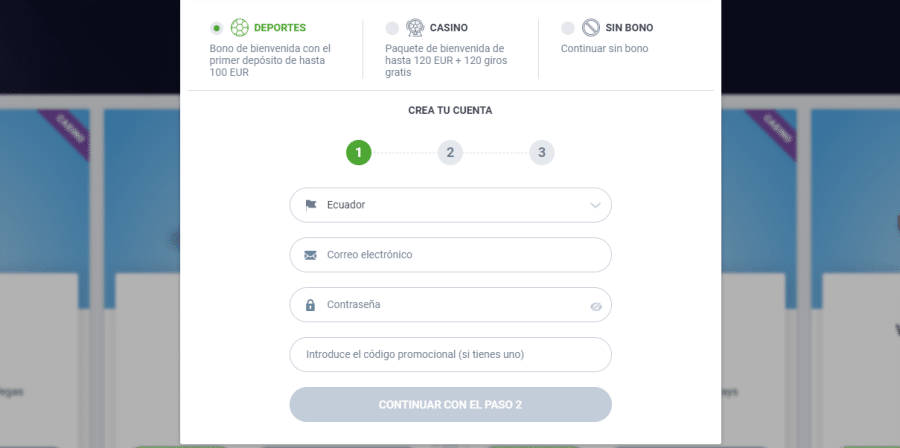Focus the Correo electrónico input field
900x448 pixels.
tap(460, 255)
